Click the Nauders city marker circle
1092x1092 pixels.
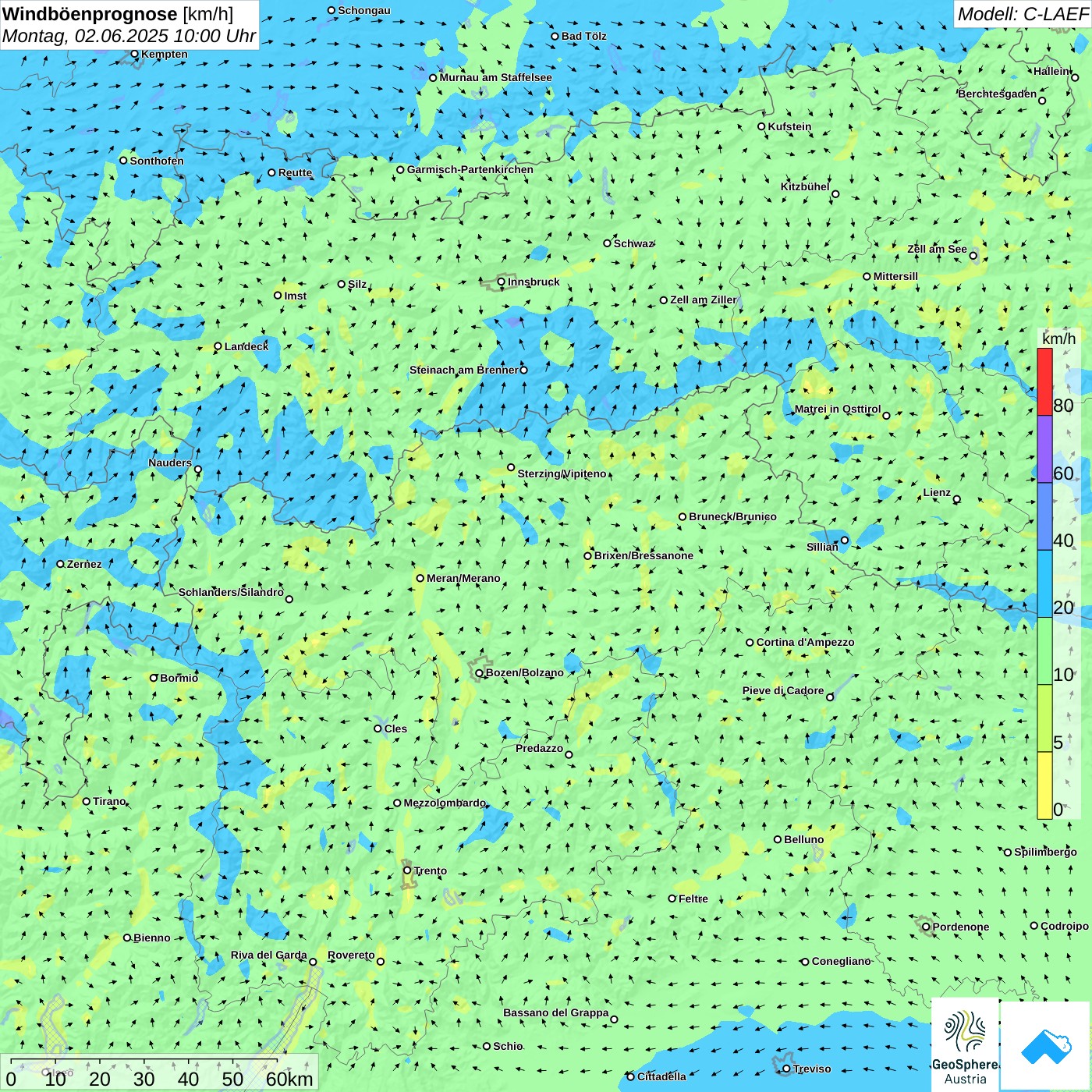click(x=198, y=470)
